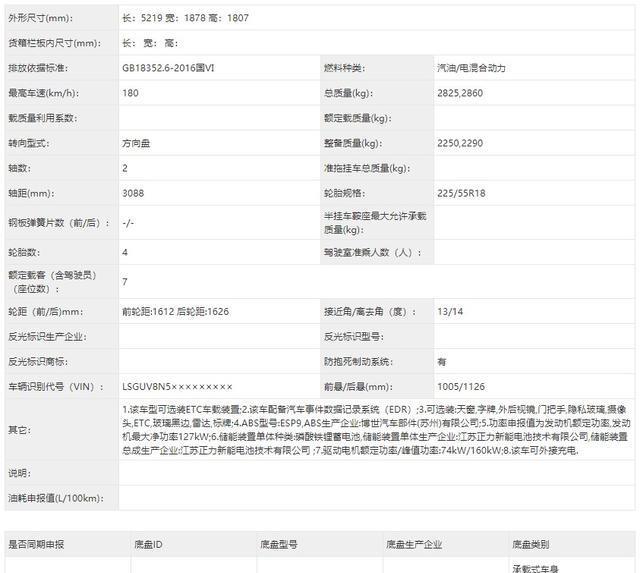This screenshot has width=640, height=573.
Task: Click the 车辆识别代号(VIN) label
Action: (x=56, y=386)
